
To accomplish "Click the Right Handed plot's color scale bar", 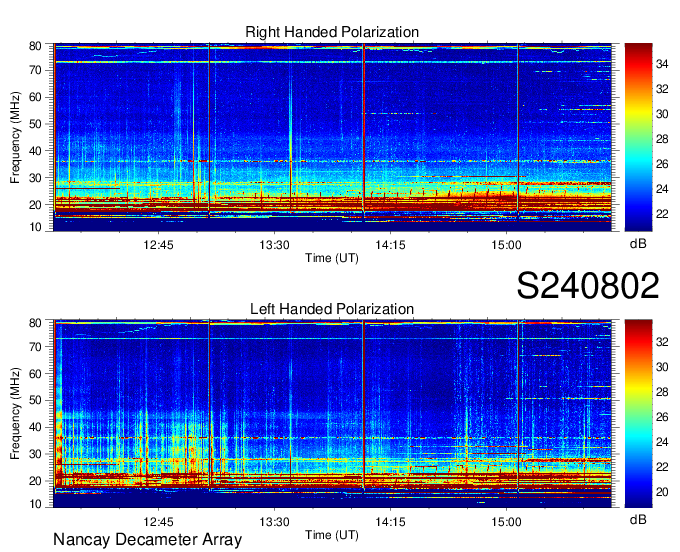I will 638,137.
